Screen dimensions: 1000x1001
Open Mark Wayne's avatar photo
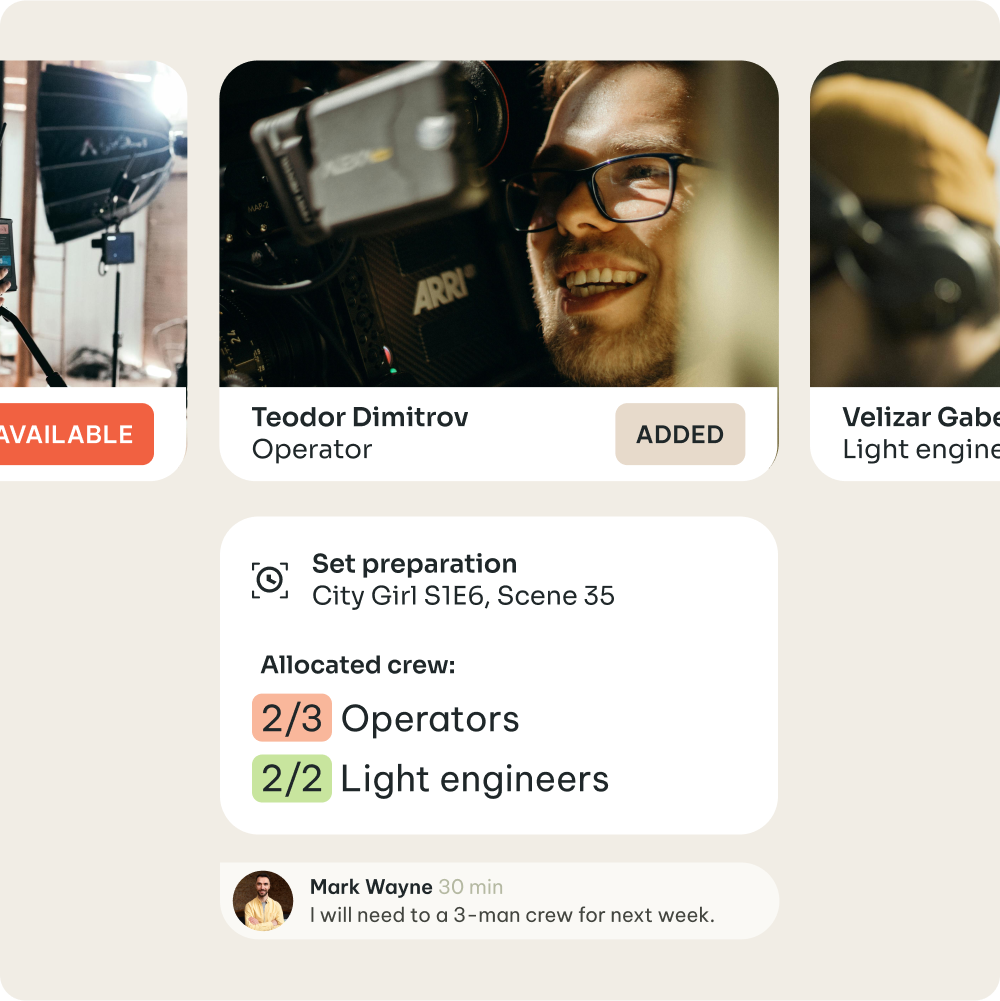[x=263, y=900]
